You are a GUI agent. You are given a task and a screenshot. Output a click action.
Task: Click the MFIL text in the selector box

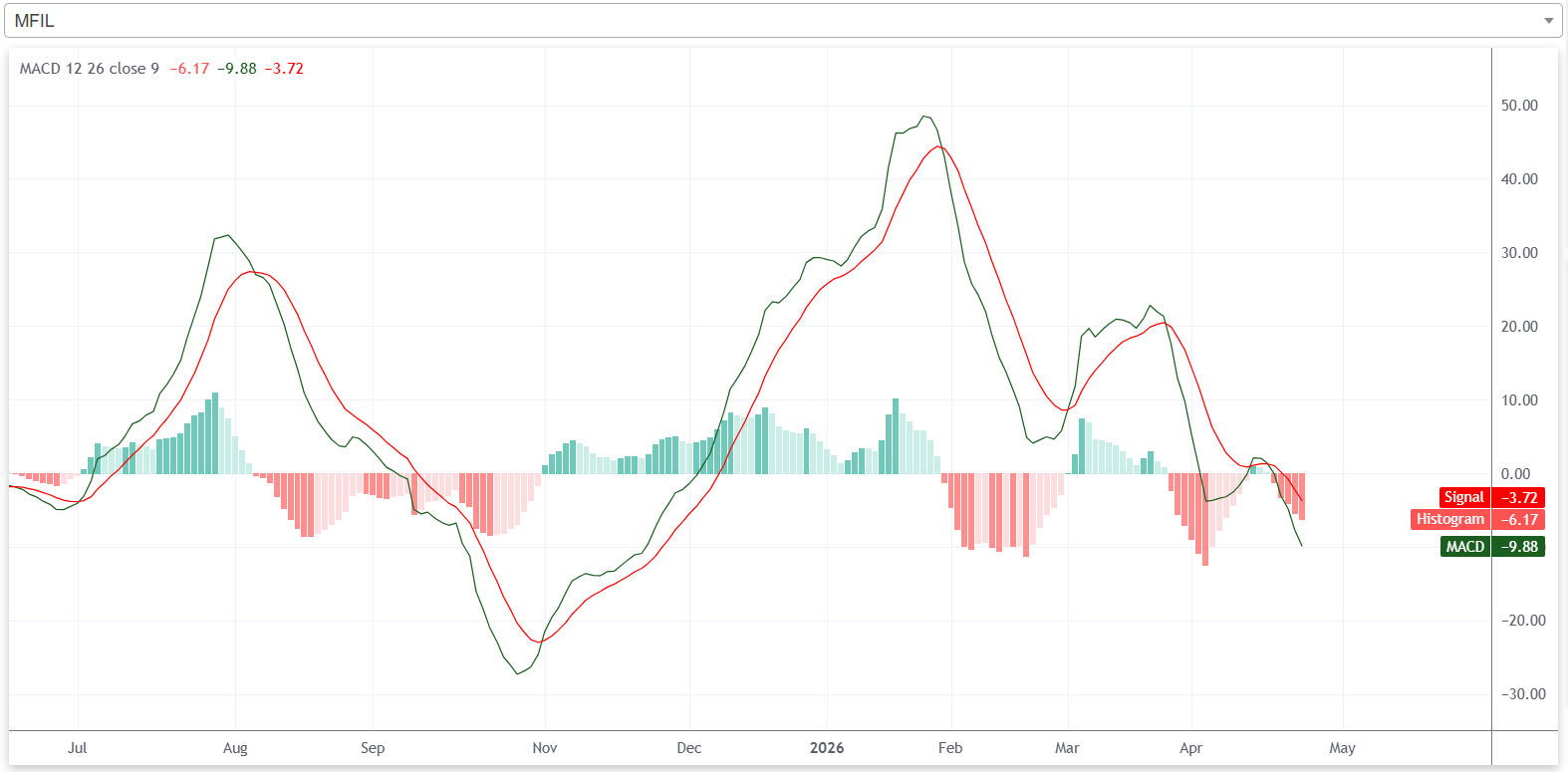pyautogui.click(x=35, y=21)
